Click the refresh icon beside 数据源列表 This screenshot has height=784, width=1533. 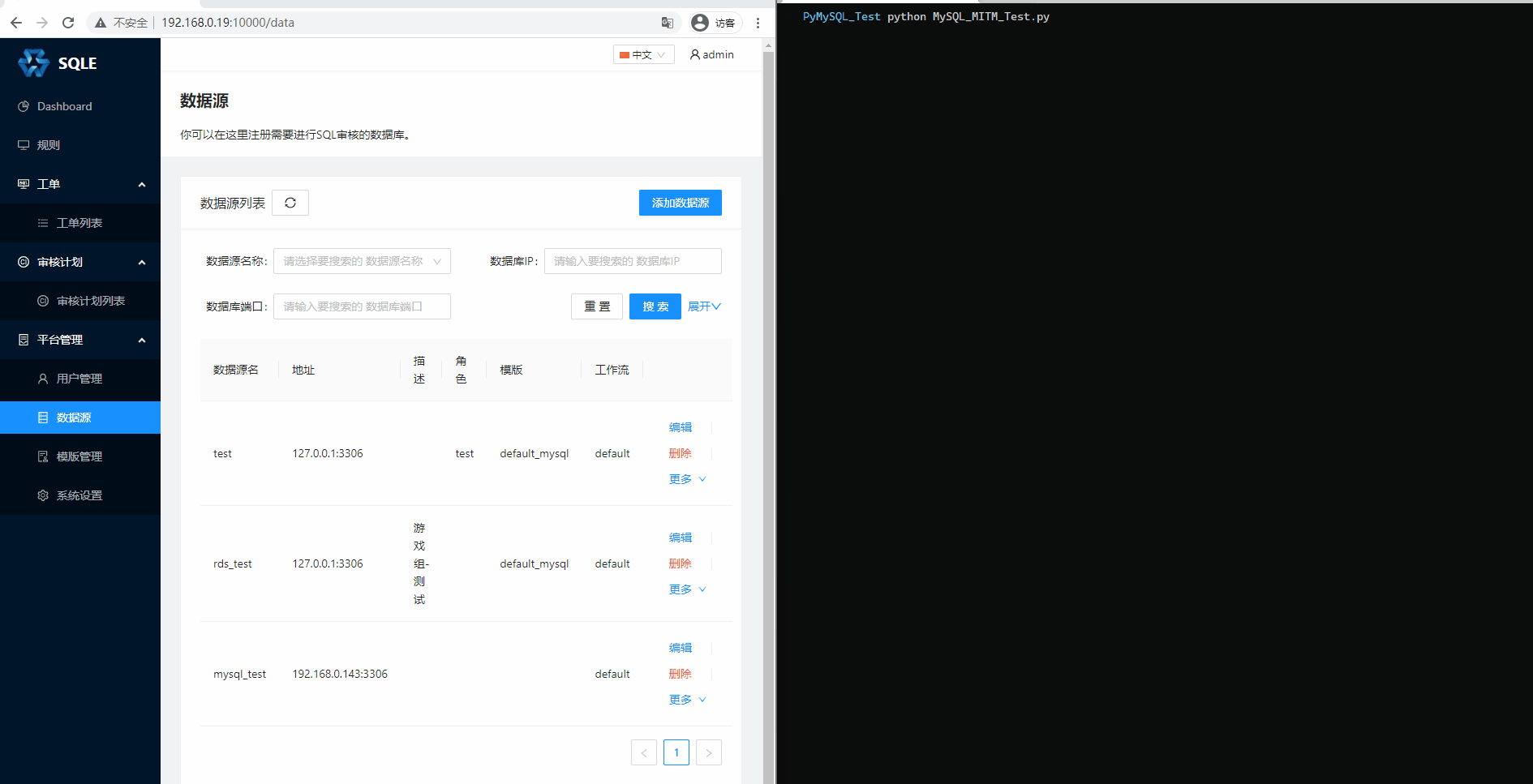click(290, 203)
